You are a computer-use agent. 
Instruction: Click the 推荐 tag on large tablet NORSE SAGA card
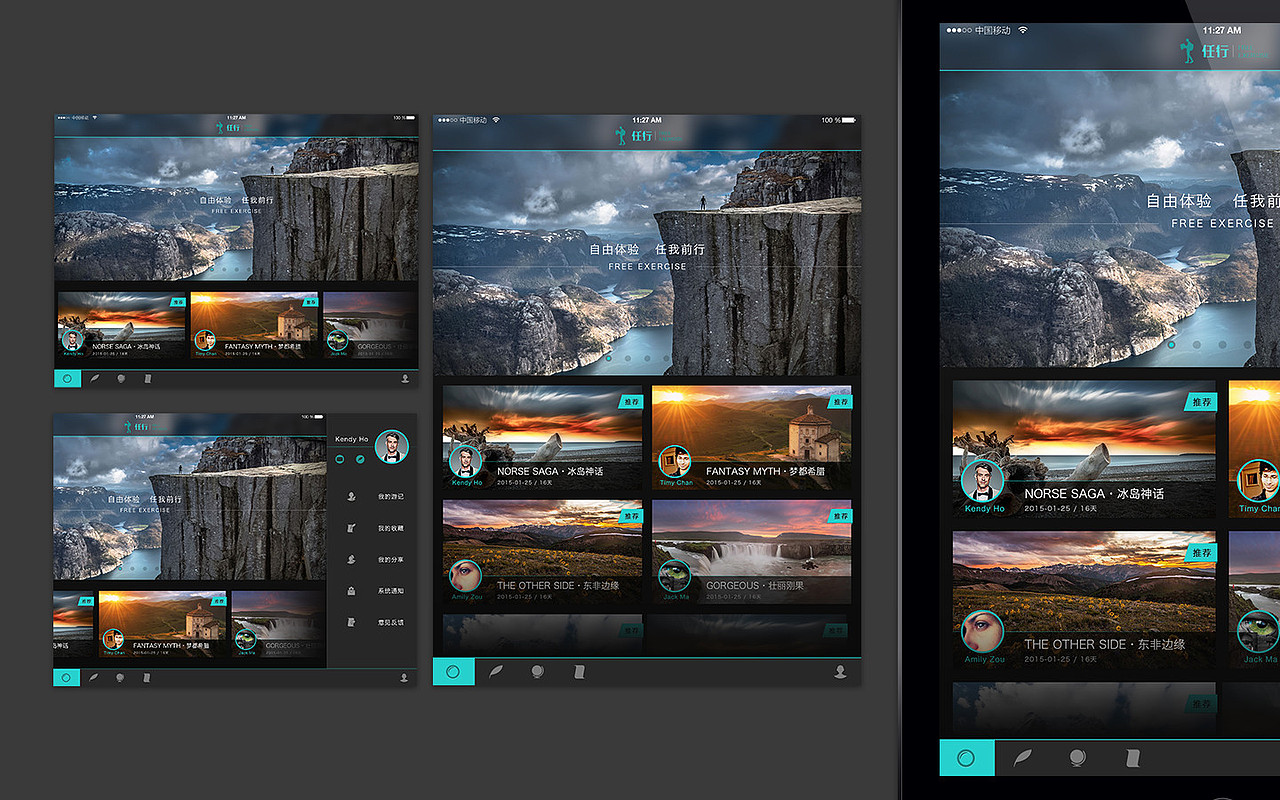pos(1200,402)
